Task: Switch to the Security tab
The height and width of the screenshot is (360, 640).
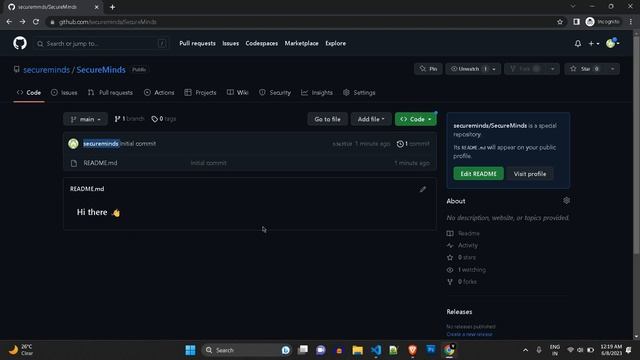Action: 275,93
